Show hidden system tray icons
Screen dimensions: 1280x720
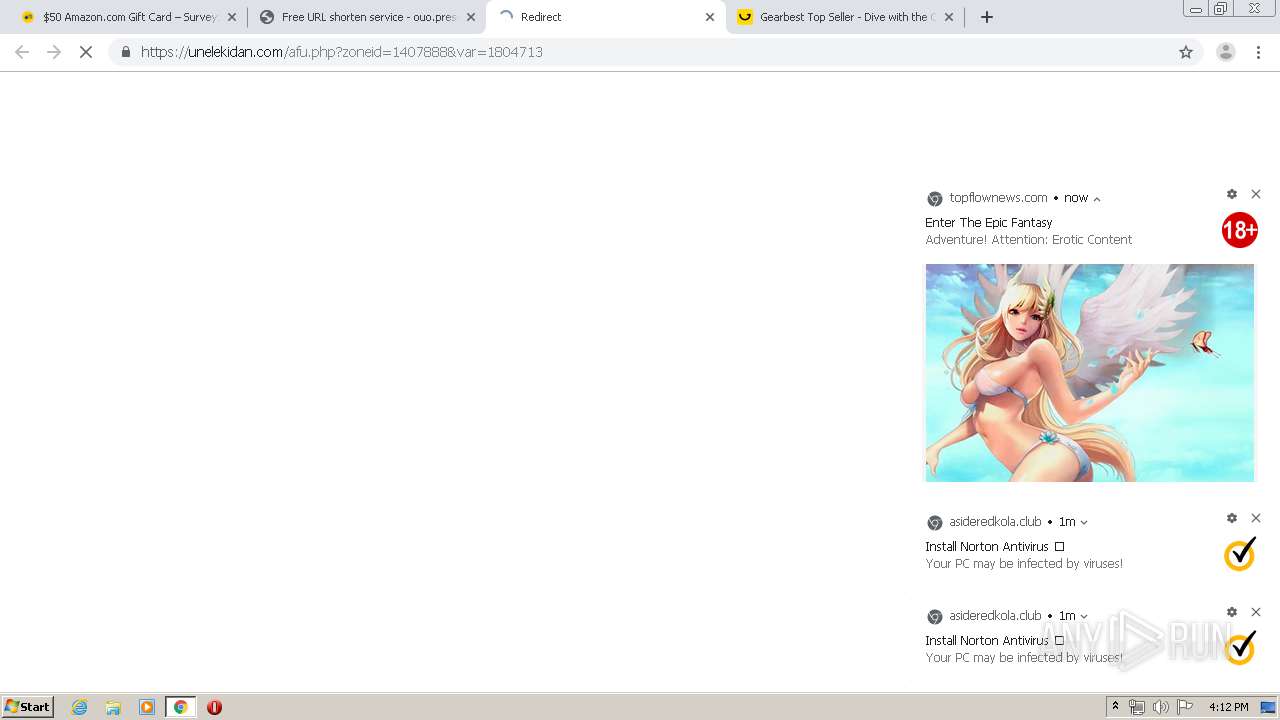click(1115, 707)
